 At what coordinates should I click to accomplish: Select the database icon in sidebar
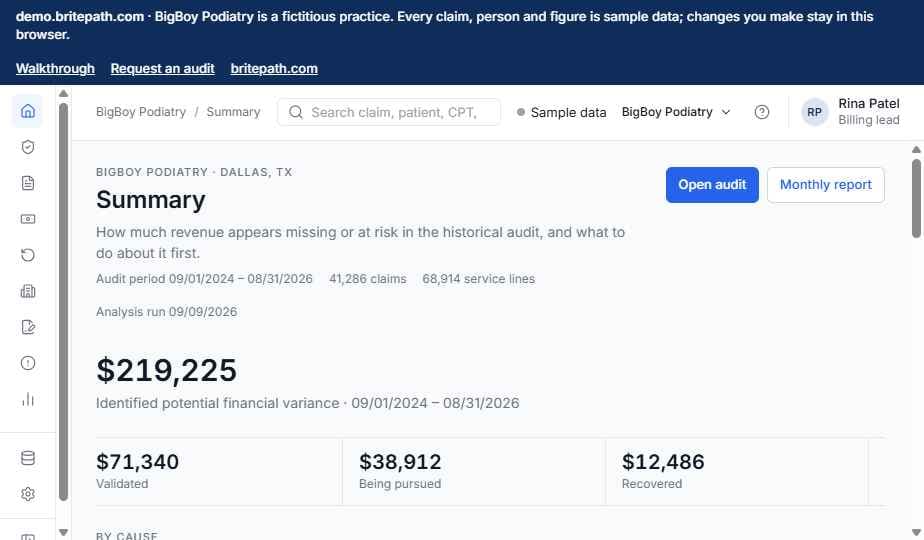[28, 457]
